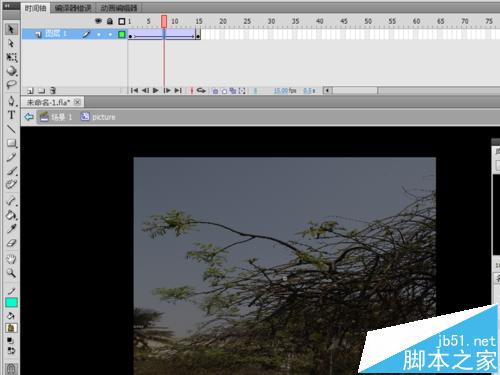Go to the first frame
The height and width of the screenshot is (375, 500).
point(134,90)
